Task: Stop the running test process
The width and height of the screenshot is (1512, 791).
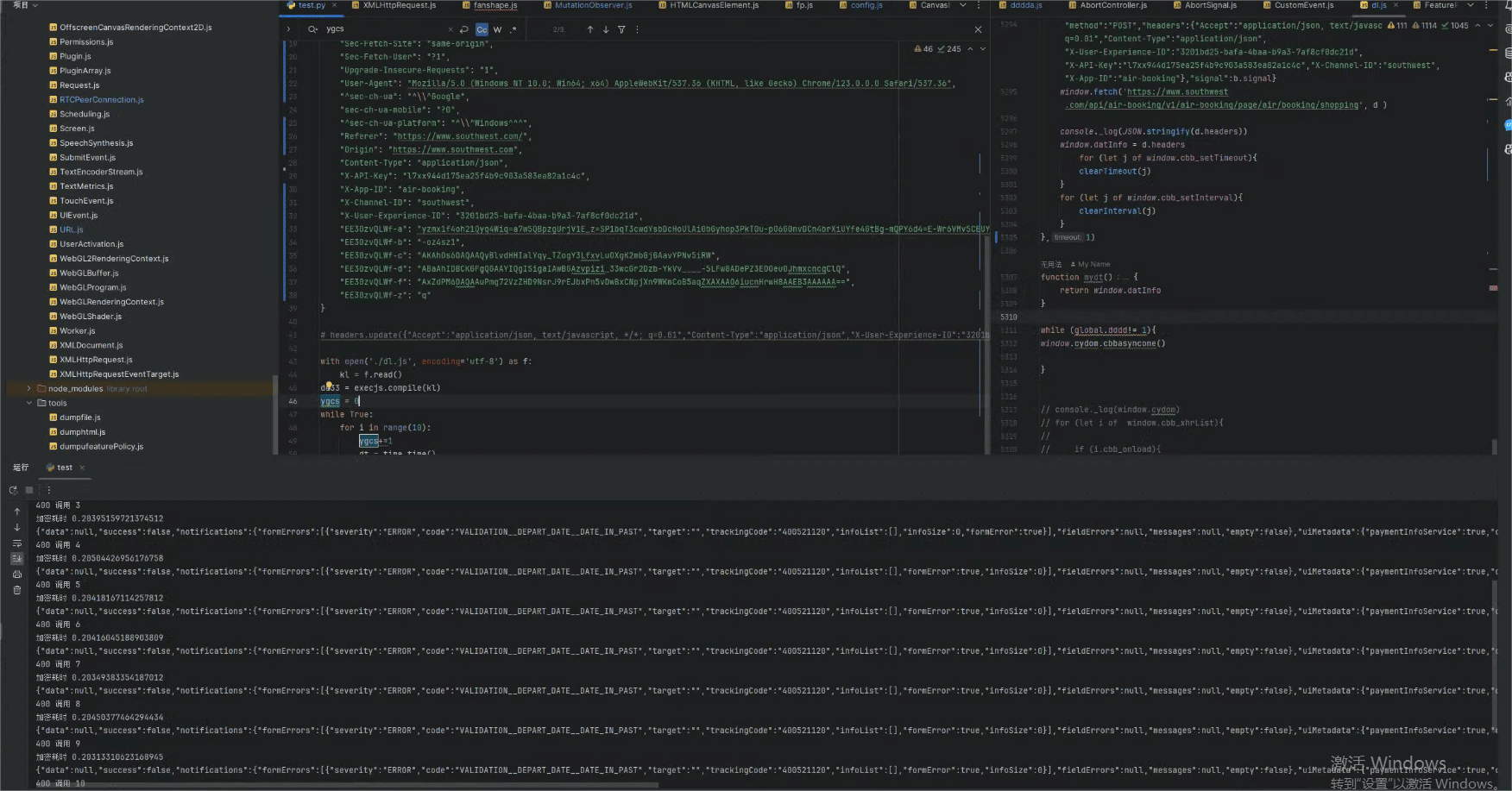Action: (x=29, y=490)
